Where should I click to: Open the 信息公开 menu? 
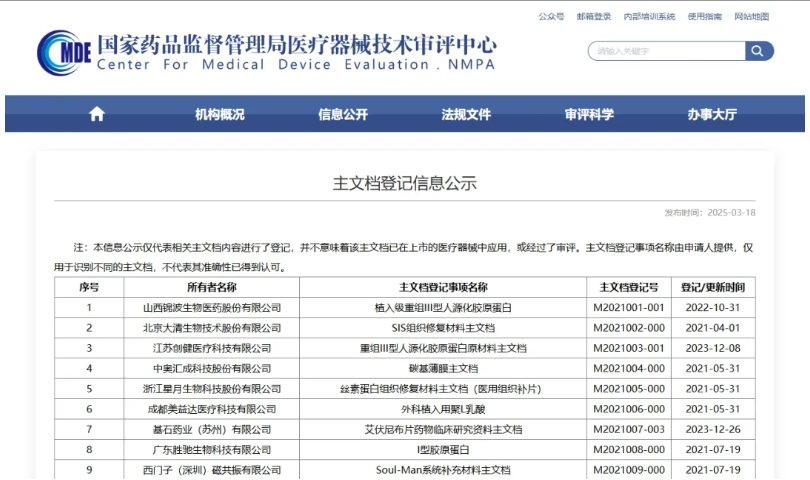pyautogui.click(x=343, y=114)
